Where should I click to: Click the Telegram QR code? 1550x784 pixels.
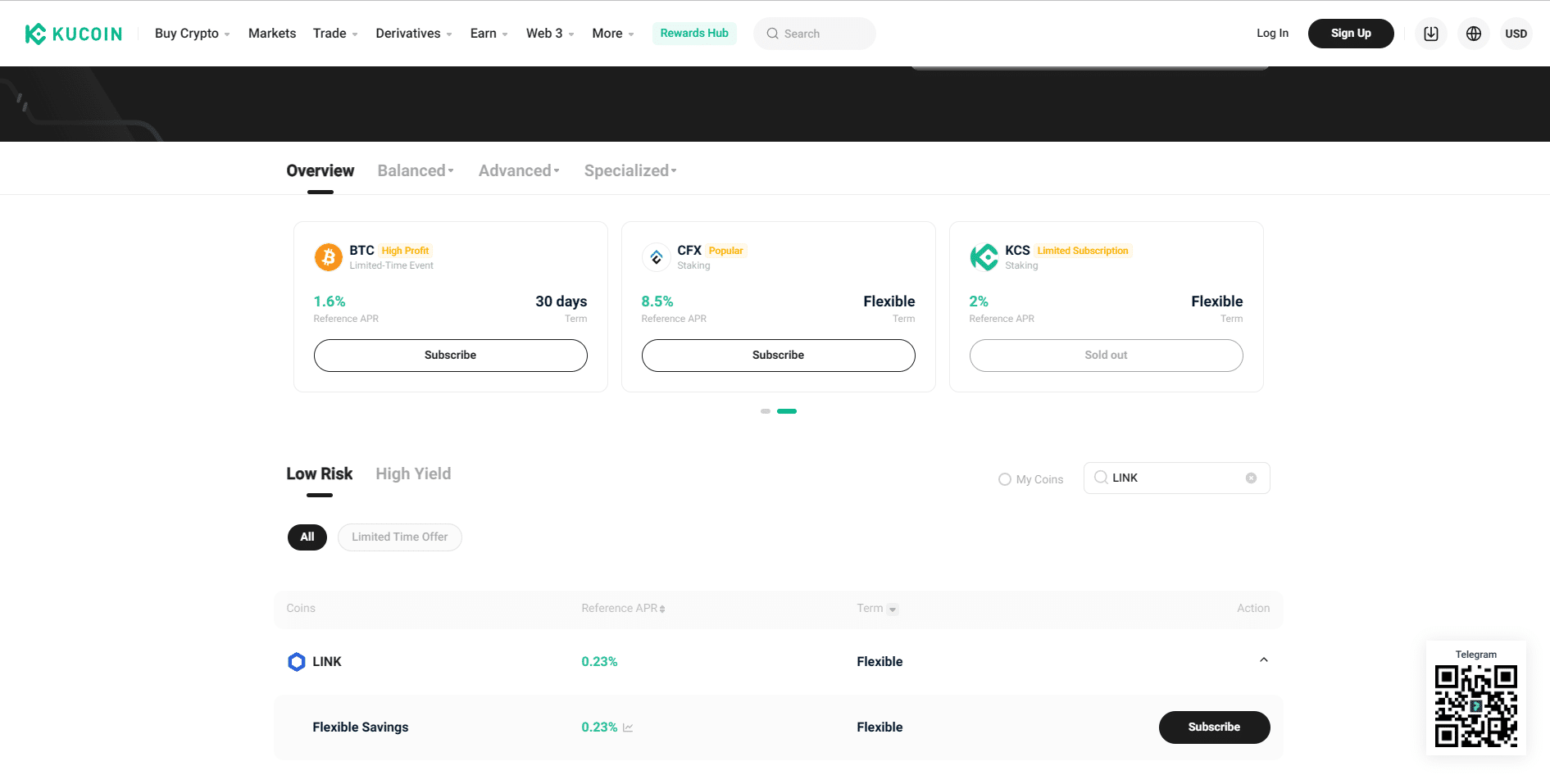pyautogui.click(x=1476, y=705)
